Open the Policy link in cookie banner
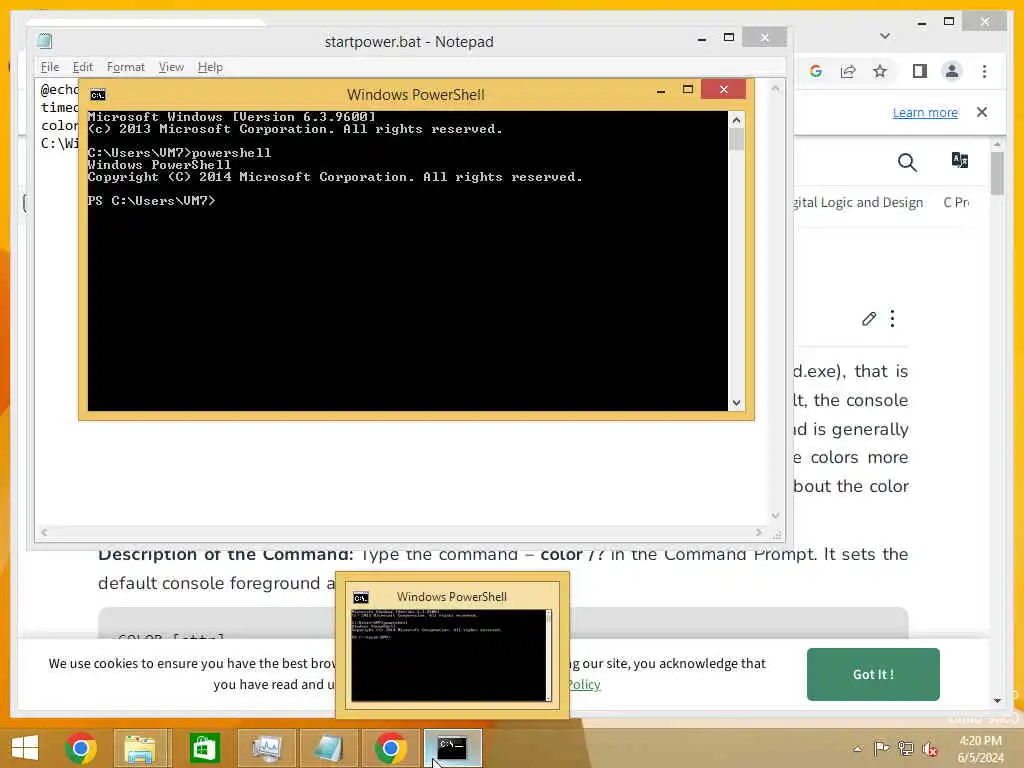This screenshot has height=768, width=1024. tap(584, 684)
